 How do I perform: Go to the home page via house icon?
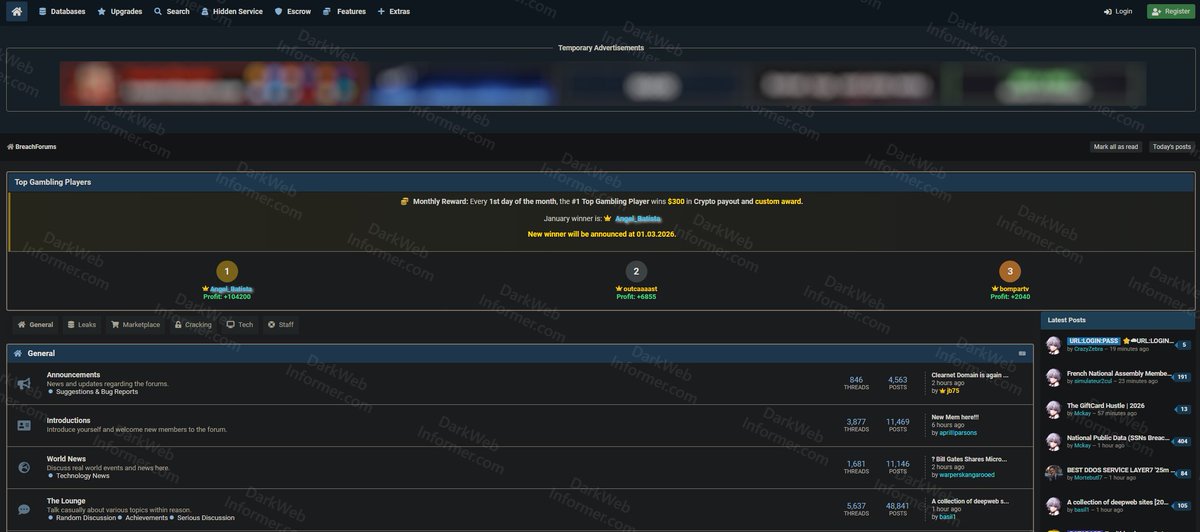tap(16, 11)
